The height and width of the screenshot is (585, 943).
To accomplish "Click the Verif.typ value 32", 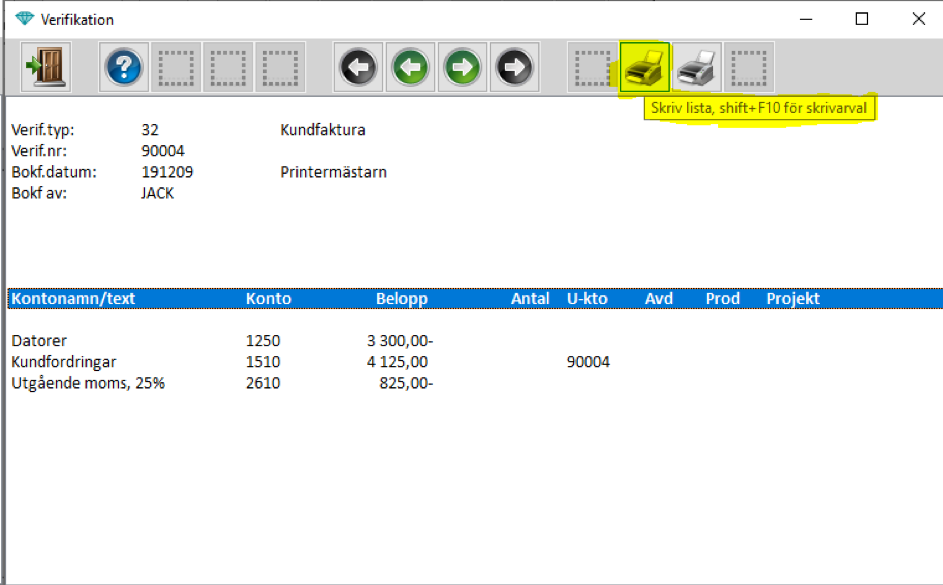I will (150, 130).
